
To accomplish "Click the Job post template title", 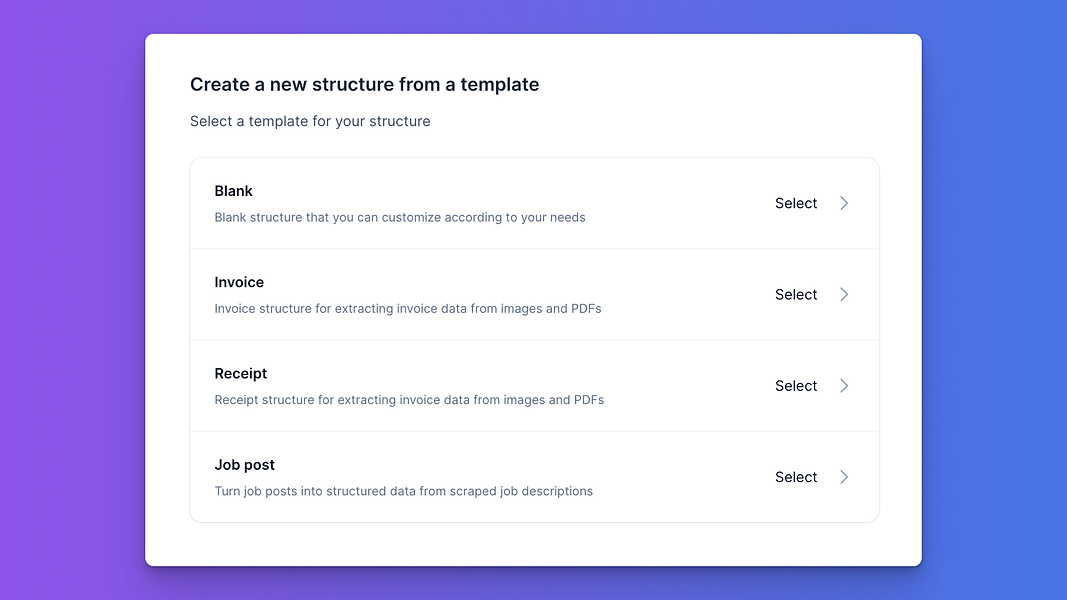I will point(244,465).
